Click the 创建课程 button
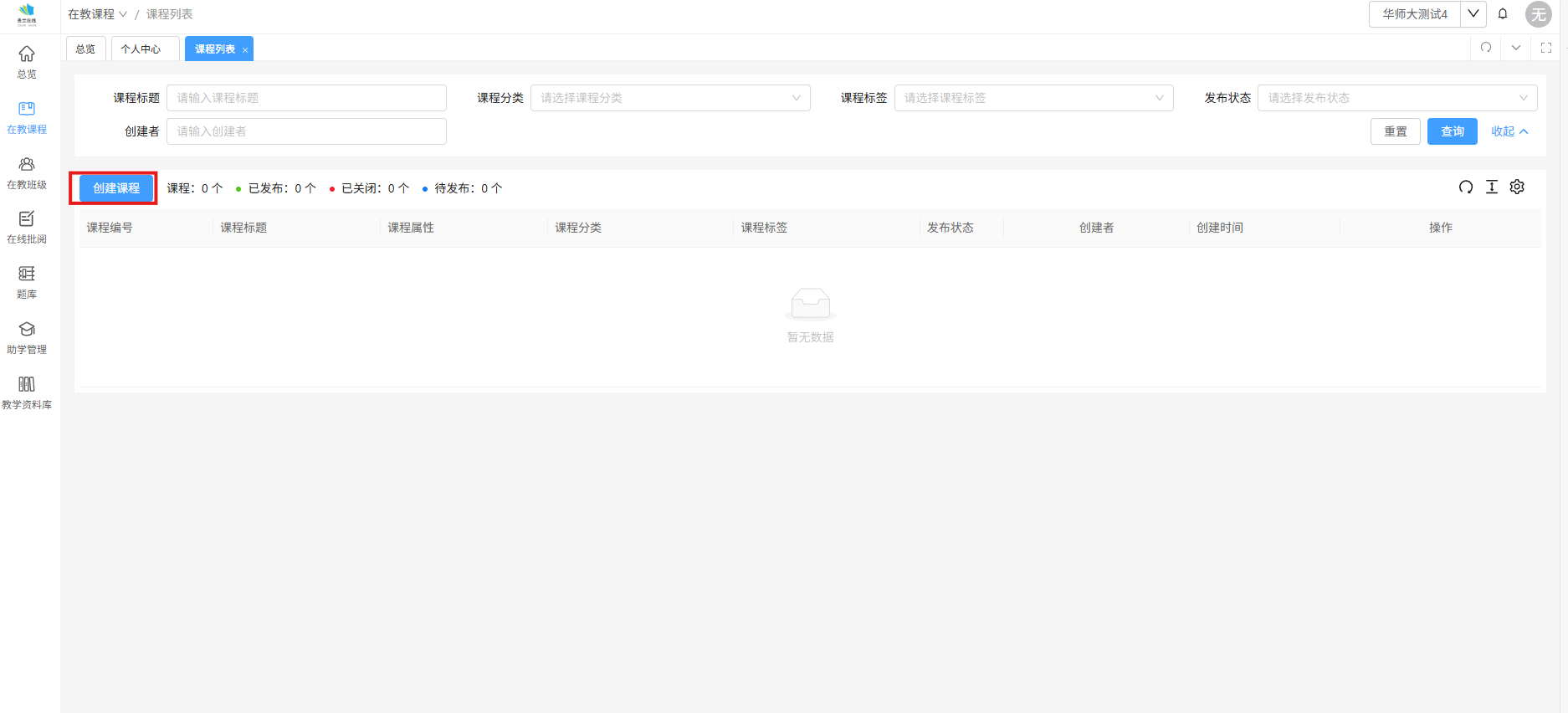Image resolution: width=1568 pixels, height=713 pixels. pyautogui.click(x=116, y=188)
